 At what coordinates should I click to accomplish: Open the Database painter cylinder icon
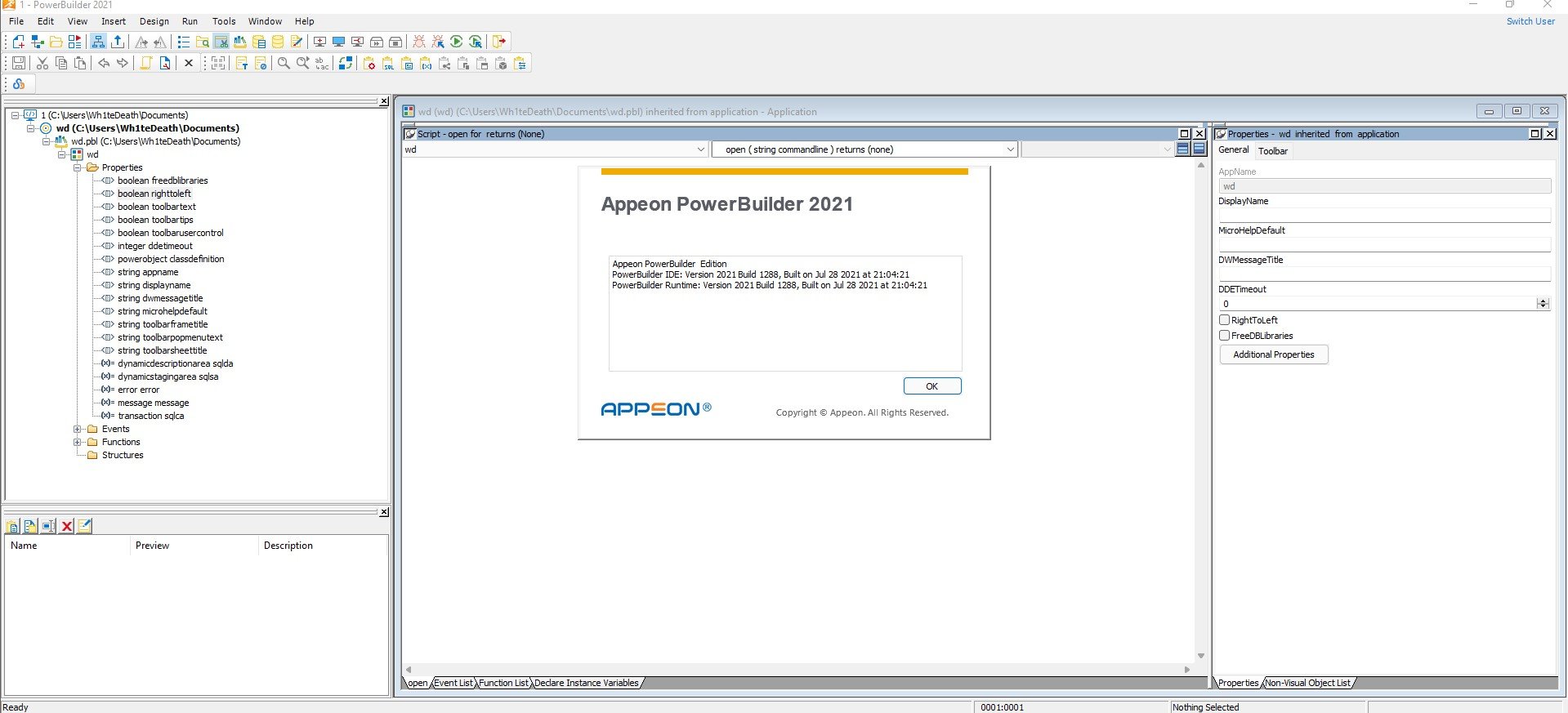tap(278, 42)
